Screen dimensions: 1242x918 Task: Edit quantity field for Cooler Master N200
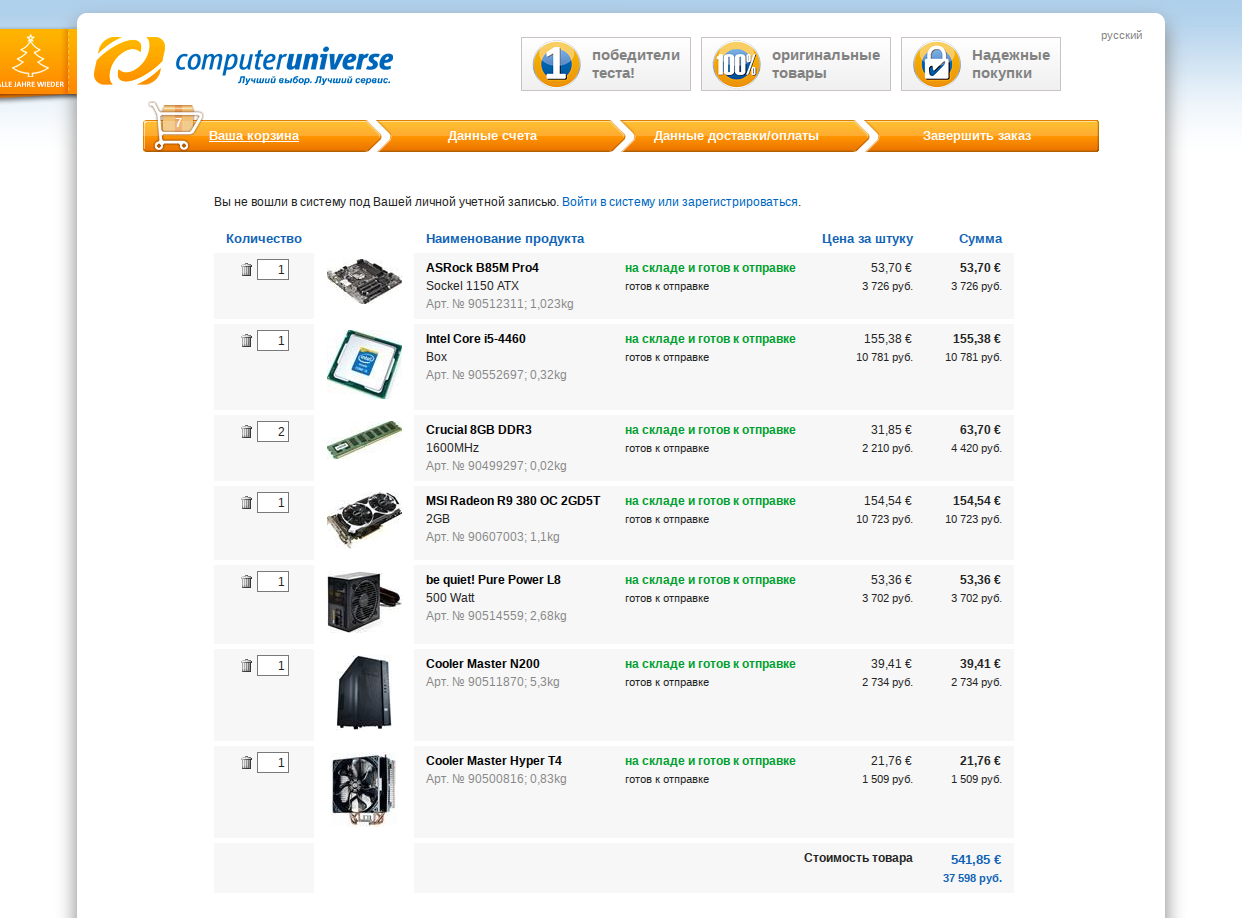(x=273, y=666)
